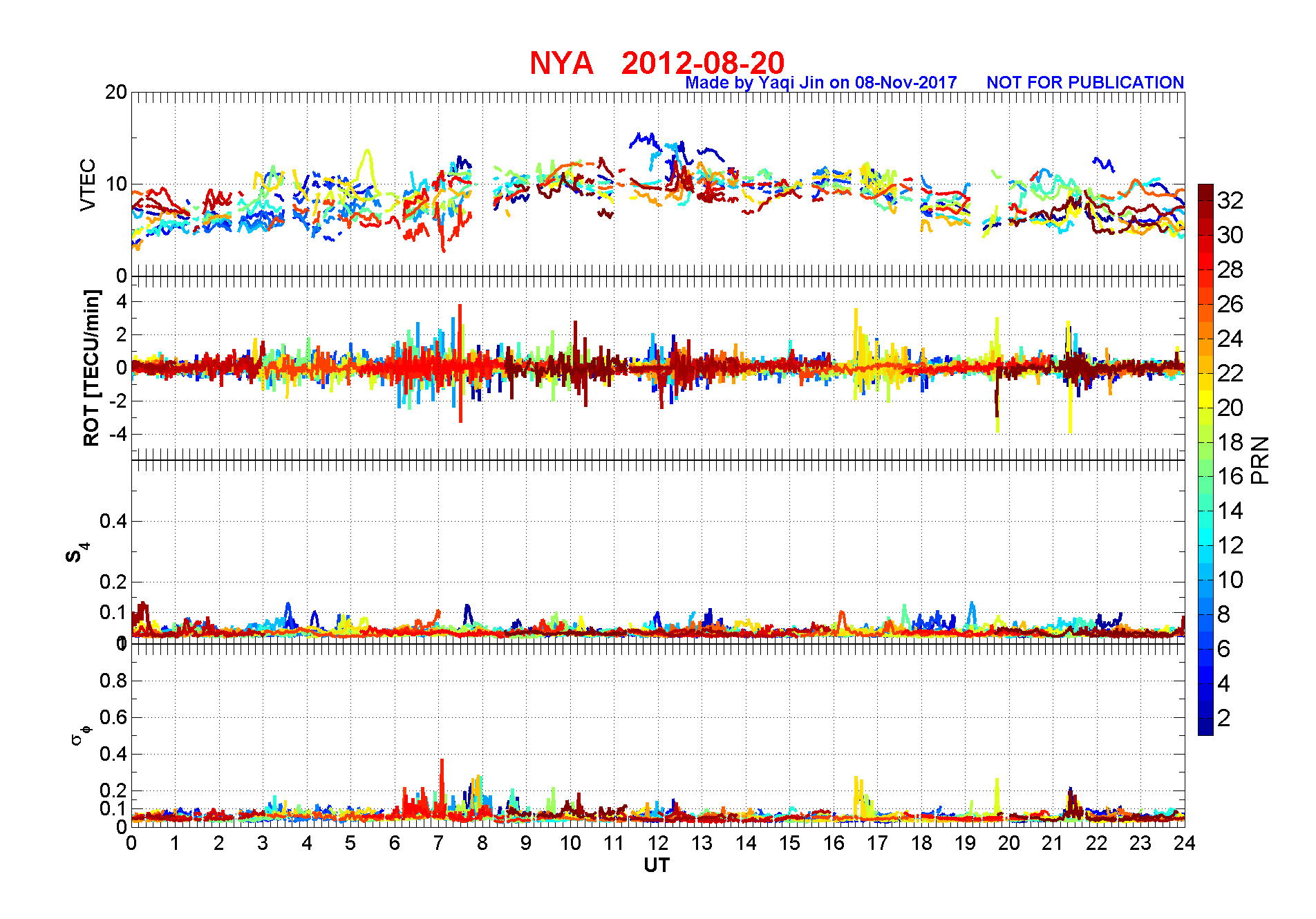Select the VTEC y-axis label

point(88,184)
